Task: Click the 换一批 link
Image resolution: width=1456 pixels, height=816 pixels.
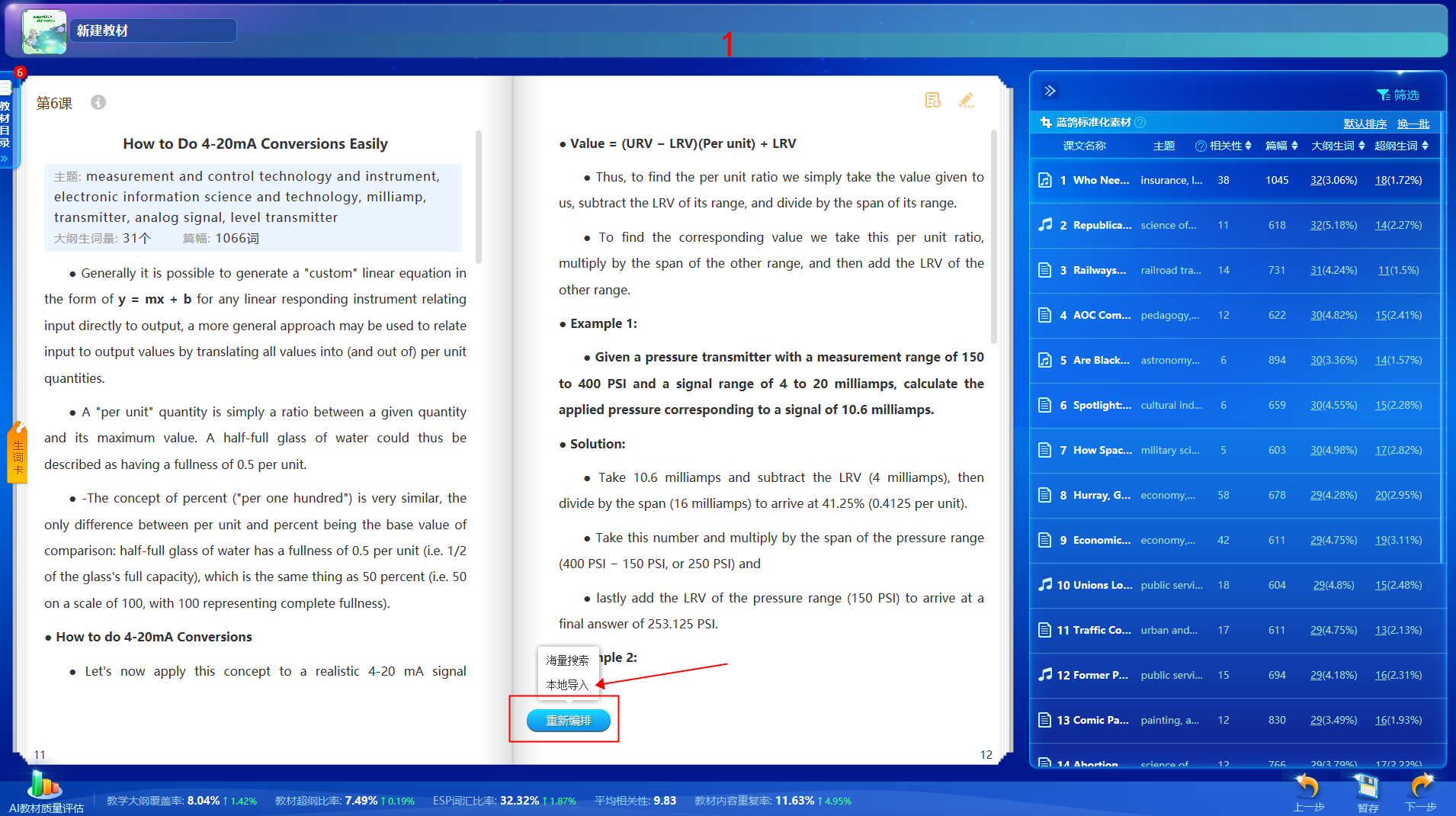Action: pos(1413,124)
